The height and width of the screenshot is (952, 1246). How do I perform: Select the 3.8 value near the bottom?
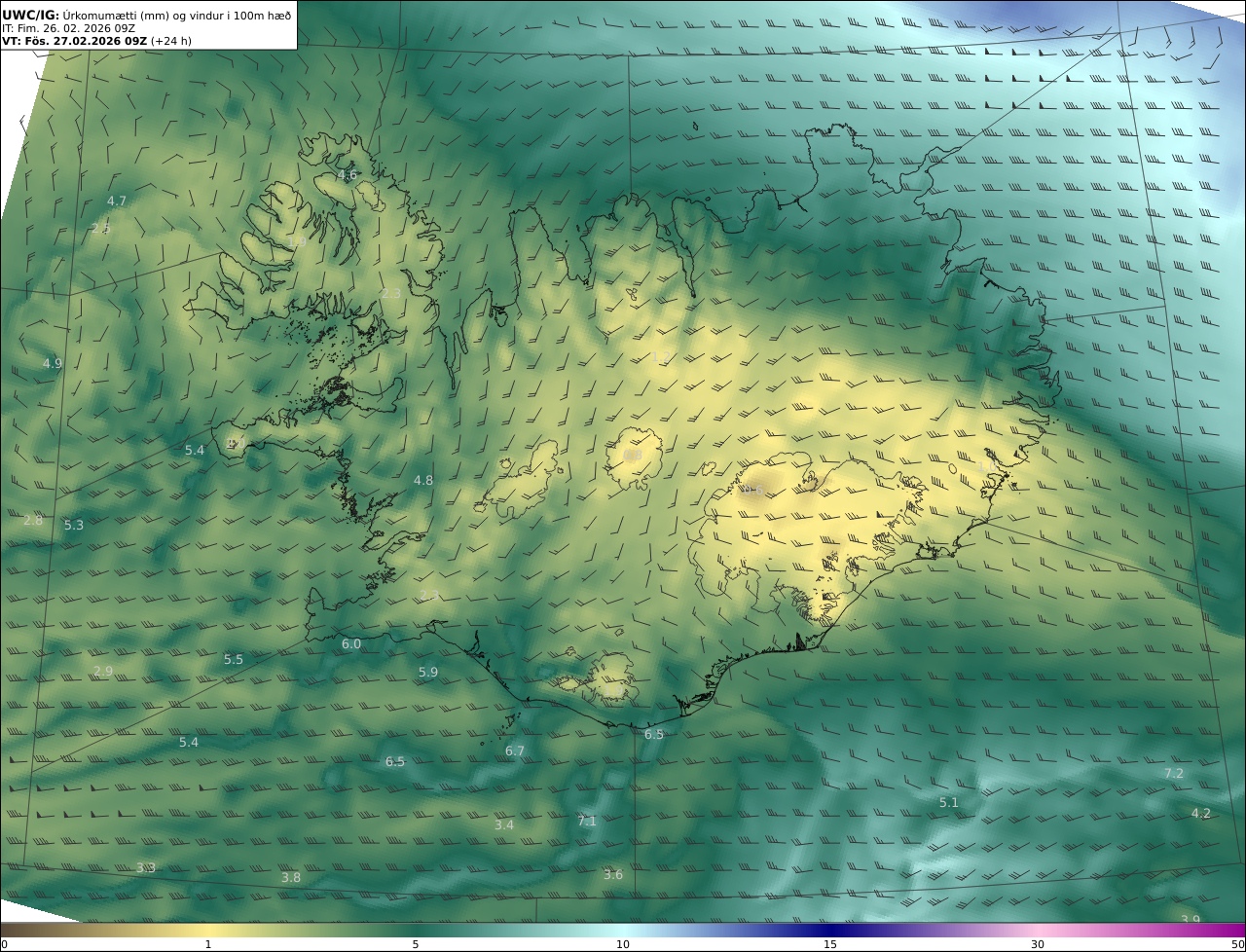pyautogui.click(x=291, y=877)
